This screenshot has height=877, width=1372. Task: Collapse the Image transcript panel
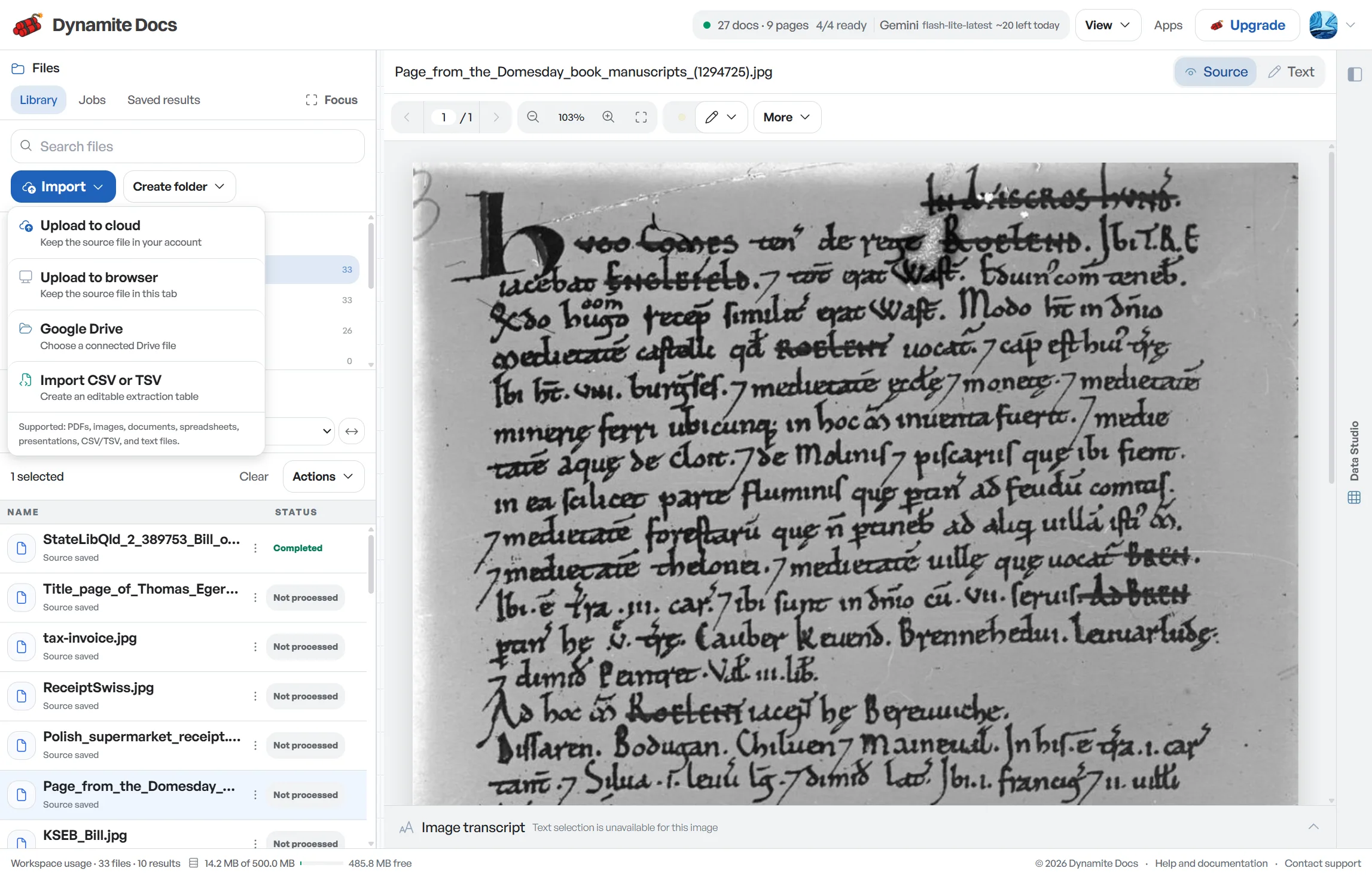[1313, 827]
